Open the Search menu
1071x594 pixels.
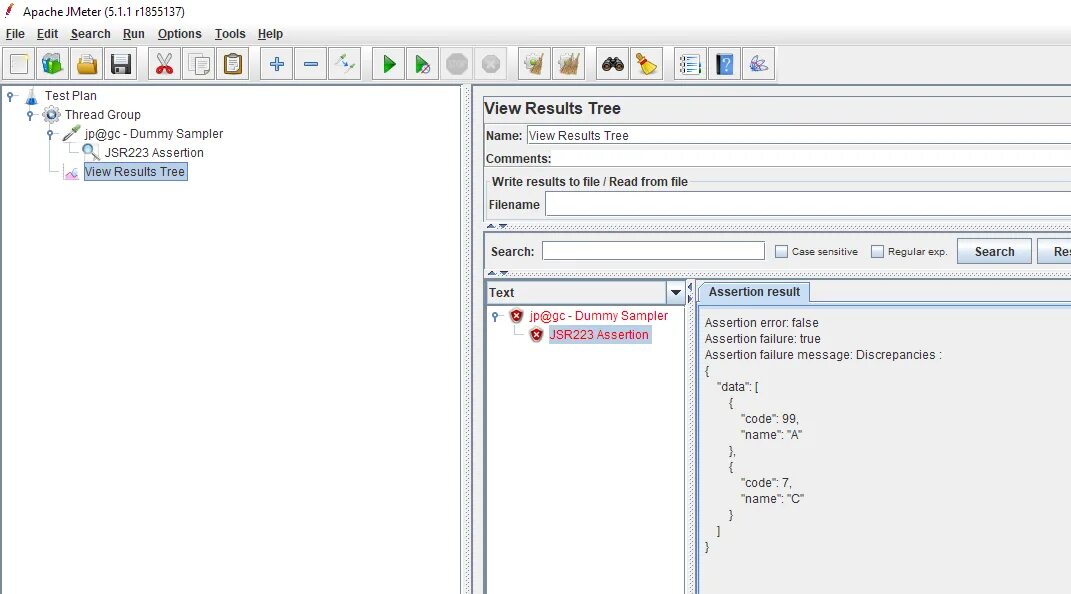tap(90, 33)
